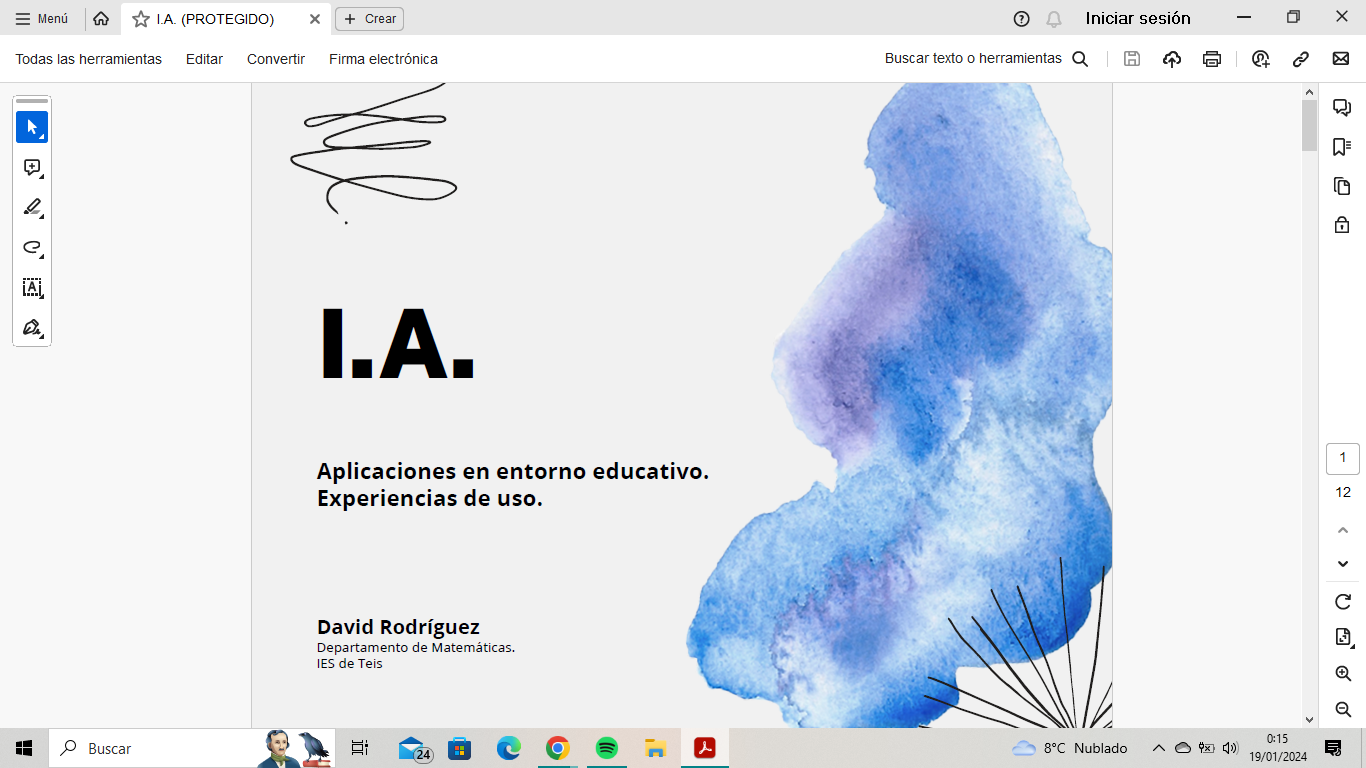Star the I.A. document tab
This screenshot has height=768, width=1366.
(141, 19)
